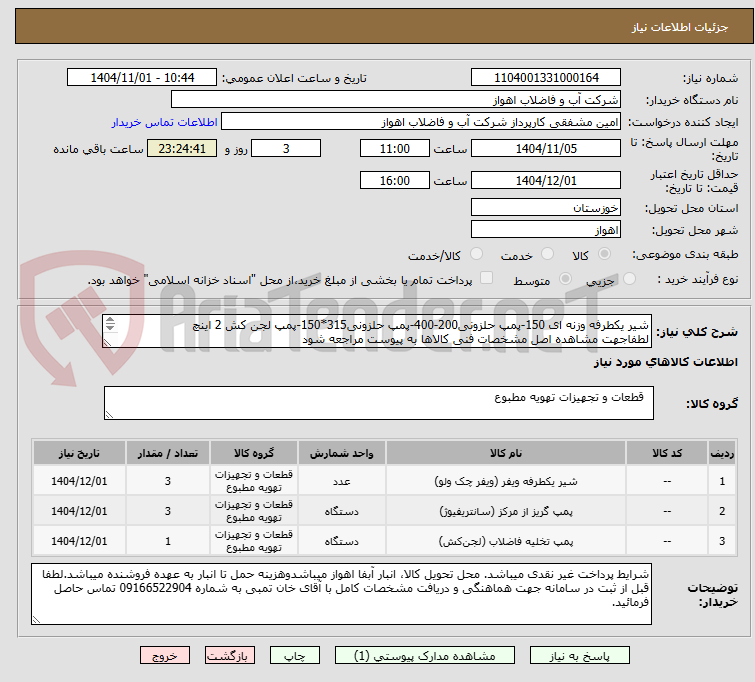Select the جزیی purchase type radio
Viewport: 755px width, 682px height.
click(x=629, y=279)
